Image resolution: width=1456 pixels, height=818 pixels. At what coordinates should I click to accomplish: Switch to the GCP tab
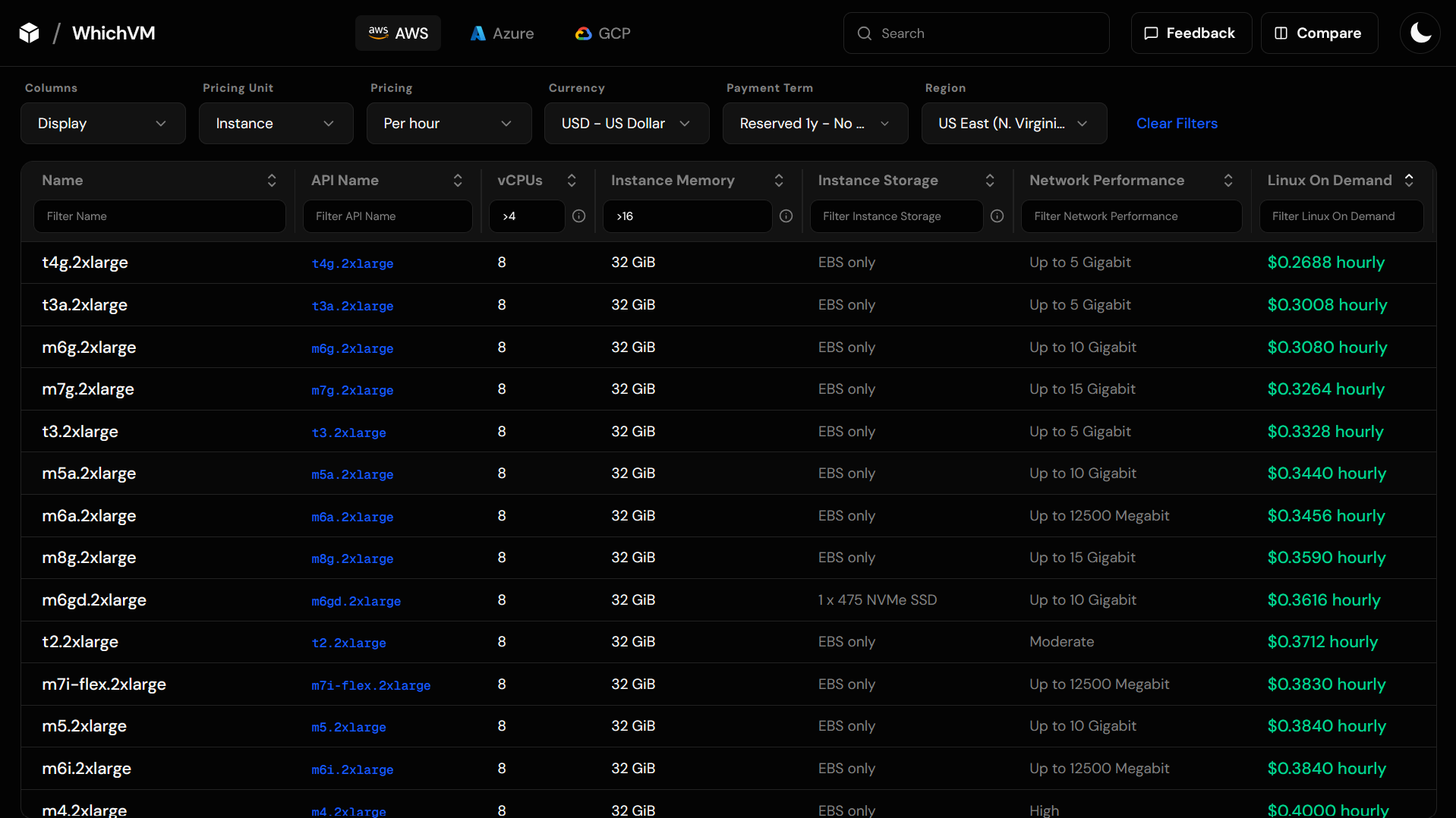(602, 33)
